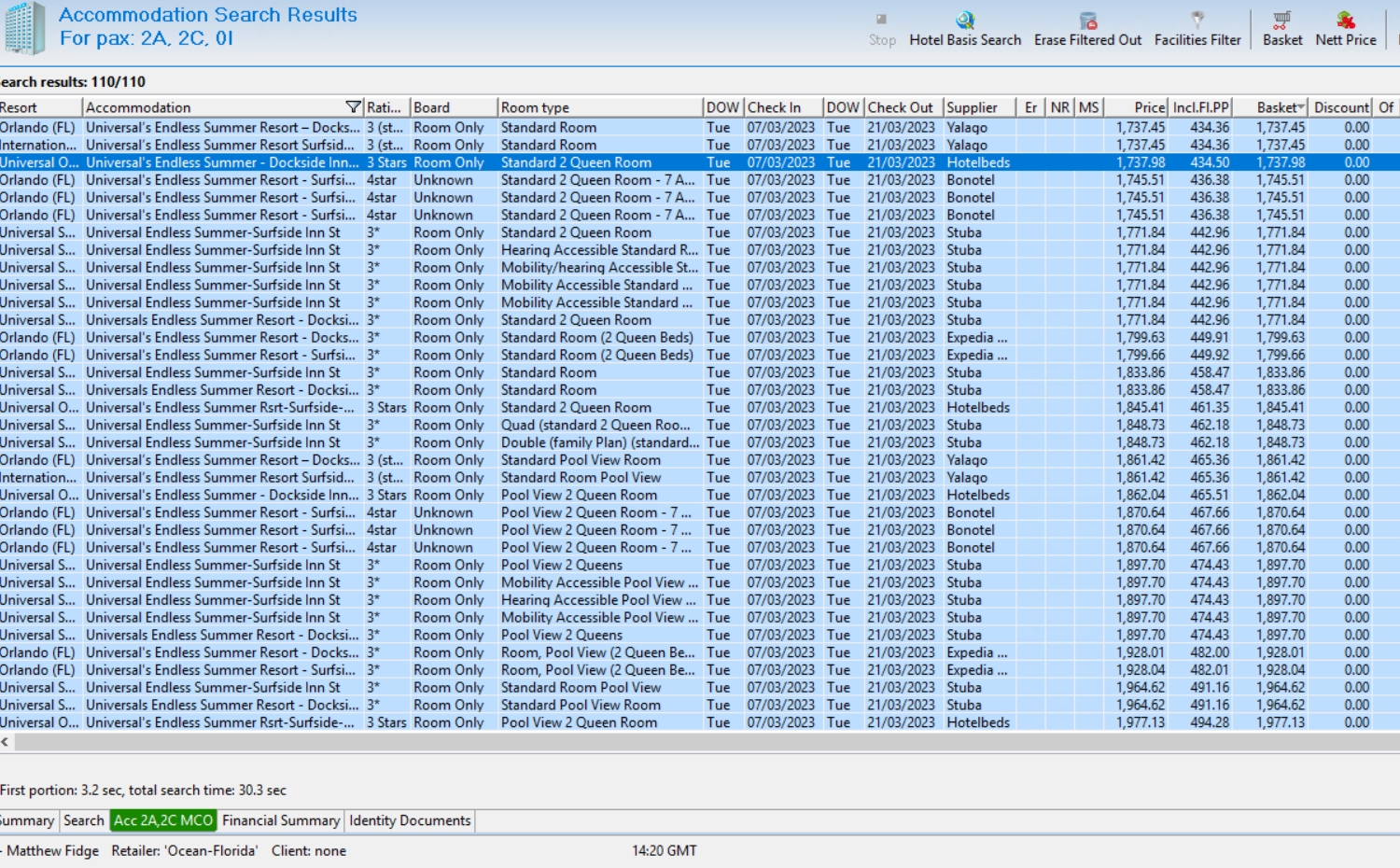This screenshot has width=1400, height=868.
Task: Click the 'Double (family Plan) (standard...' room type
Action: [600, 442]
